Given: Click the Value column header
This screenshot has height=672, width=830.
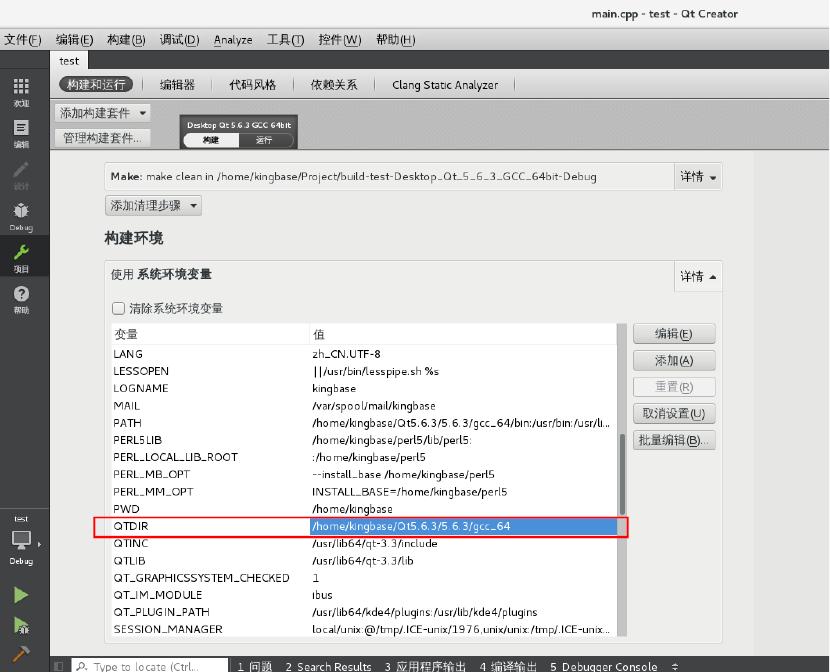Looking at the screenshot, I should tap(463, 334).
